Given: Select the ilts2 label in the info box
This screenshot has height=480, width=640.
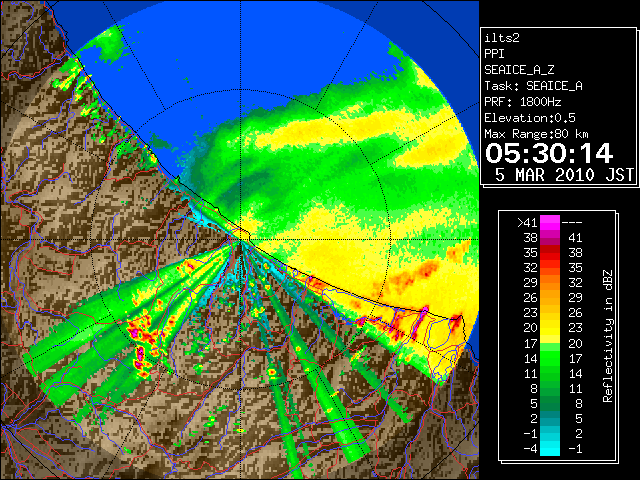Looking at the screenshot, I should [x=502, y=38].
